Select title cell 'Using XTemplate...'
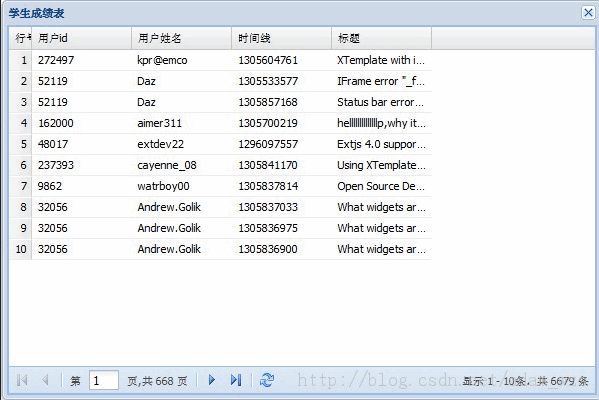Viewport: 599px width, 400px height. (382, 165)
